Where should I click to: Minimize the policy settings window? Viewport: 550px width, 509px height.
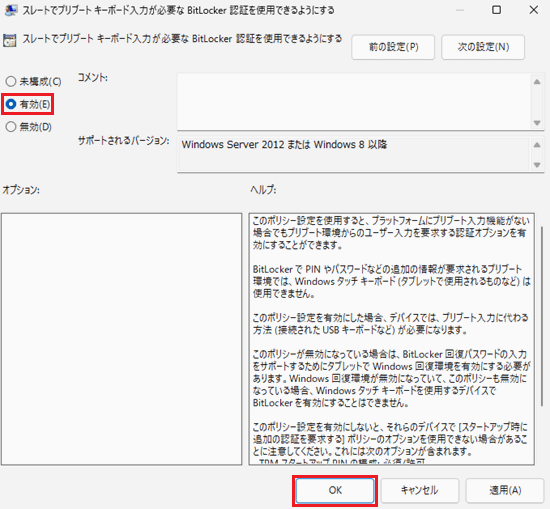[x=460, y=10]
